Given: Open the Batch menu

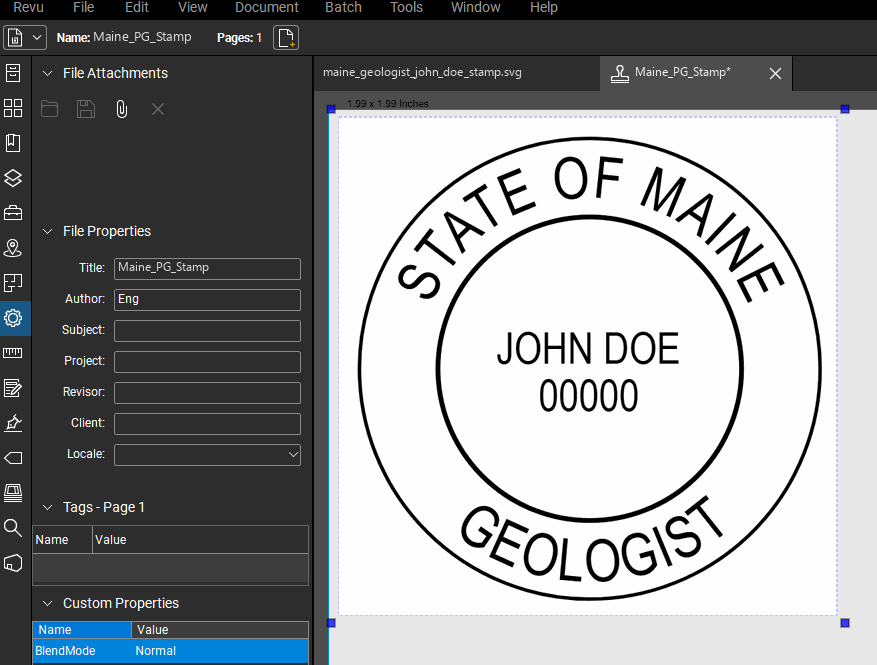Looking at the screenshot, I should click(x=343, y=7).
